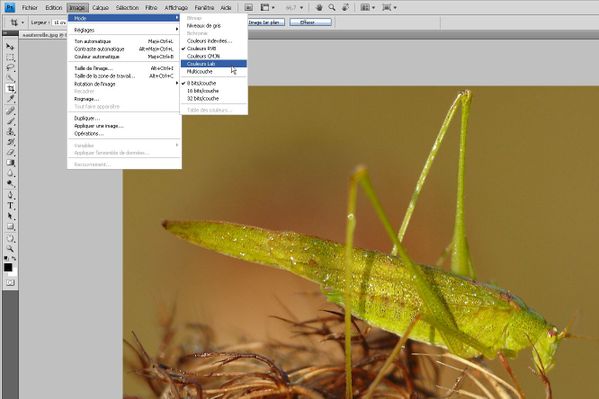Click the Image 1er plan button
The image size is (599, 399).
coord(266,23)
